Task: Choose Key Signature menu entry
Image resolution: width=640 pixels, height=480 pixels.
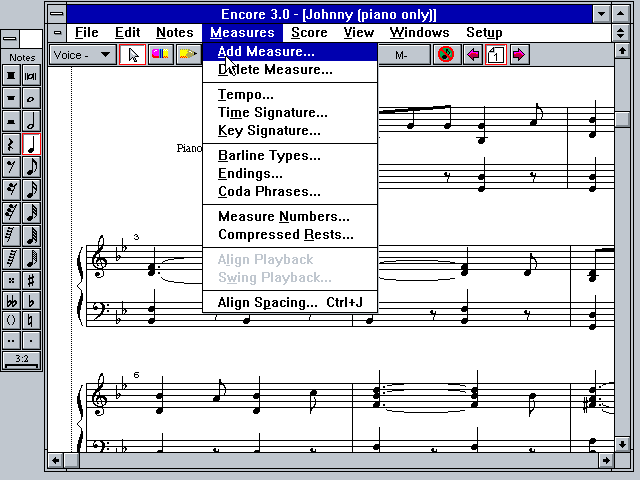Action: (269, 130)
